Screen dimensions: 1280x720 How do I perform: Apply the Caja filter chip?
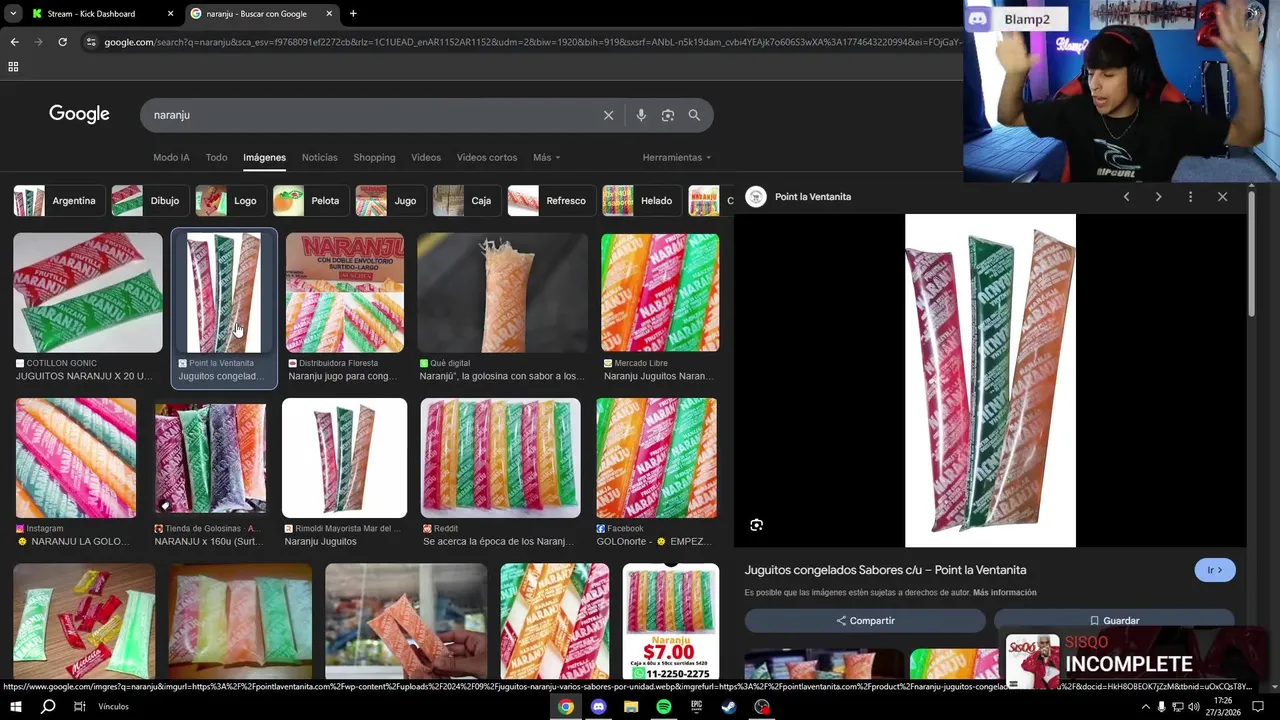465,201
